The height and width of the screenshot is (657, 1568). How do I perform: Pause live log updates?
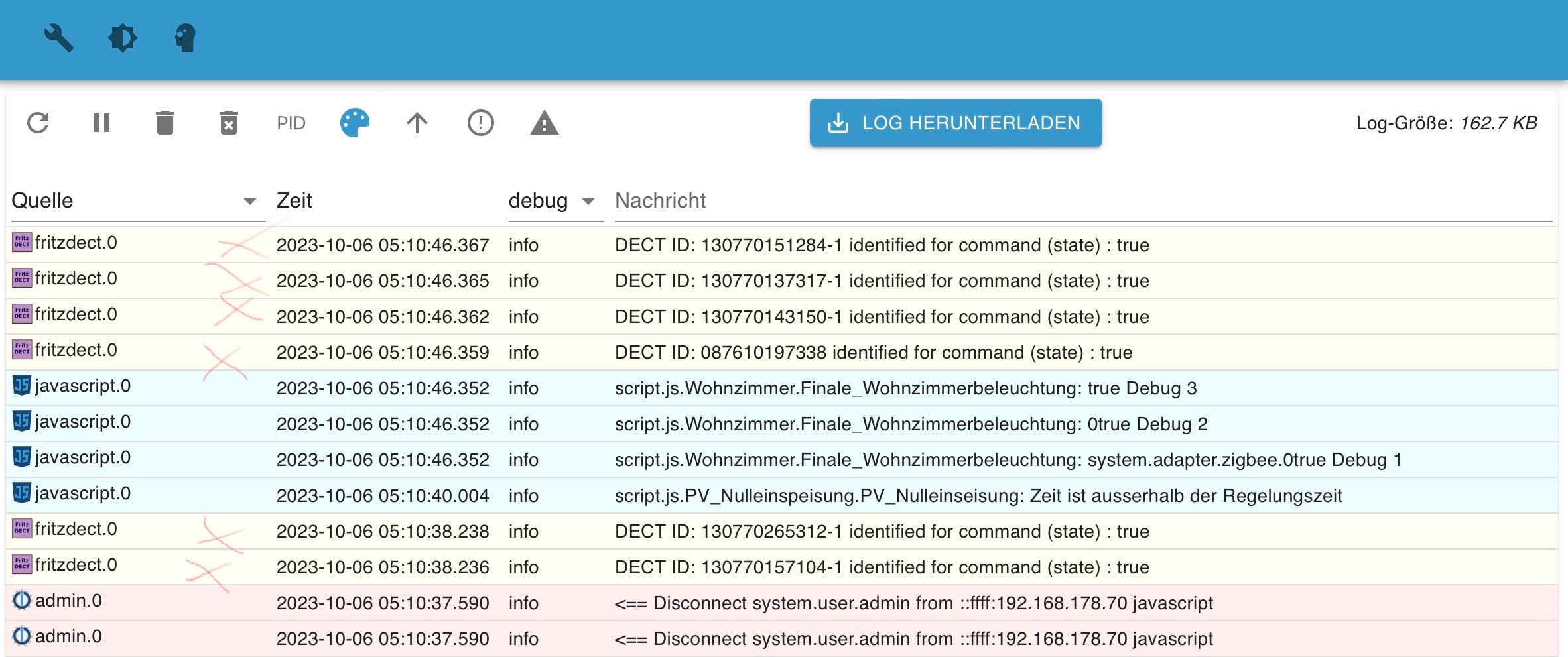(101, 123)
